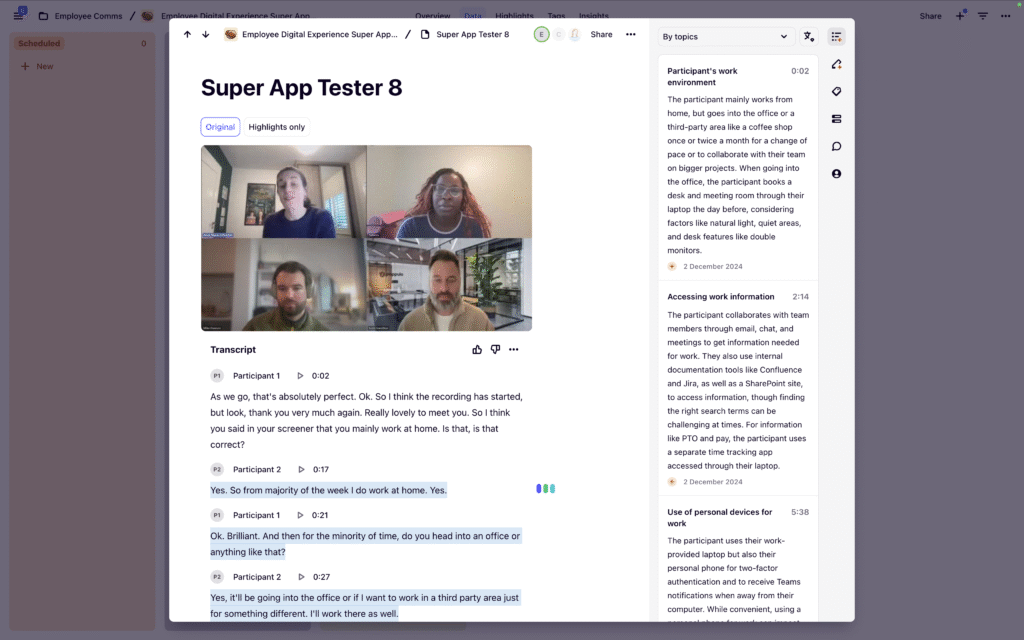
Task: Go to the next note using down arrow
Action: coord(206,34)
